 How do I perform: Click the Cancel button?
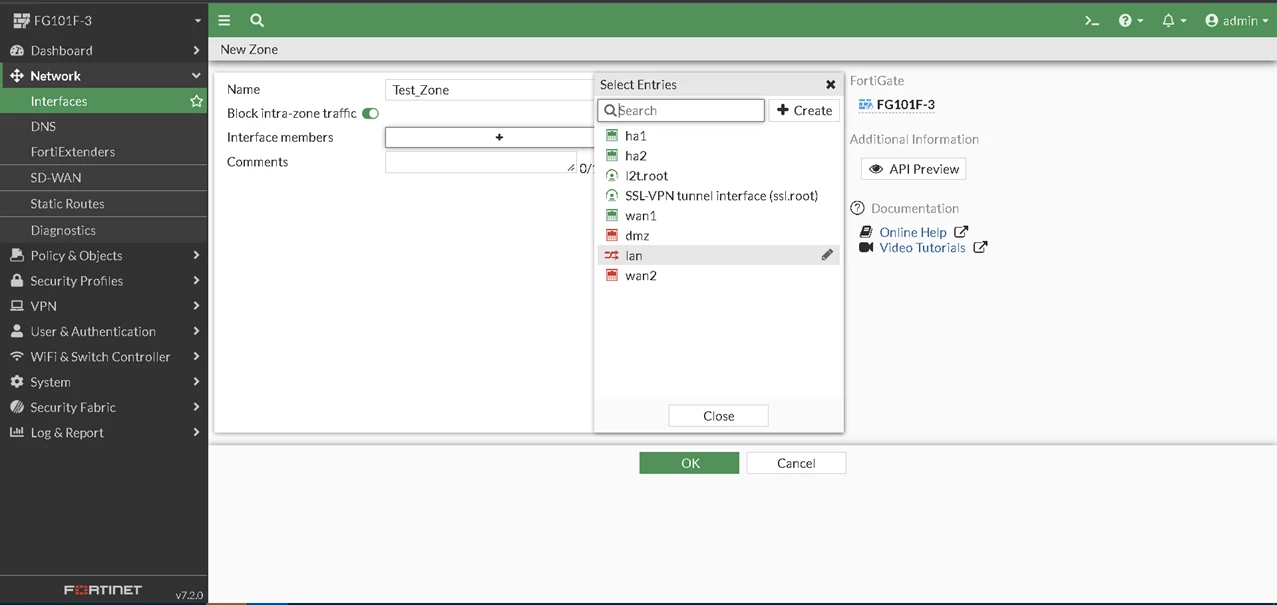pos(796,463)
